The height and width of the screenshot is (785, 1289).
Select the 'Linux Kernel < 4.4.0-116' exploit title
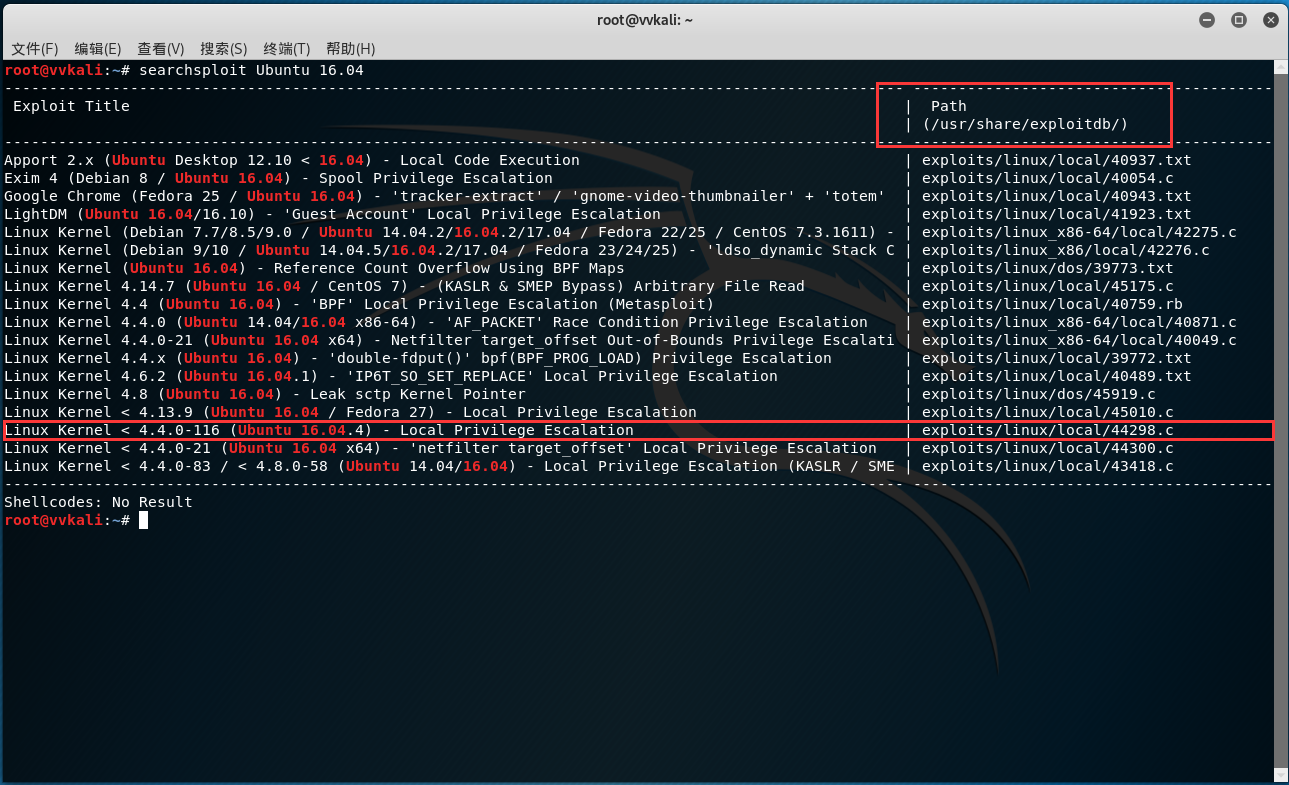click(319, 430)
